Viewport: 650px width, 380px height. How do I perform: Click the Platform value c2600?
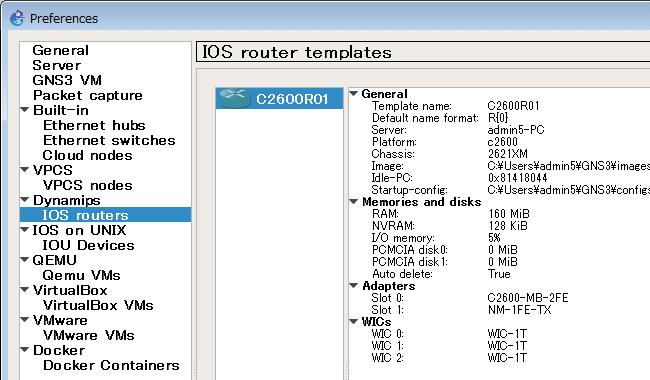(503, 142)
